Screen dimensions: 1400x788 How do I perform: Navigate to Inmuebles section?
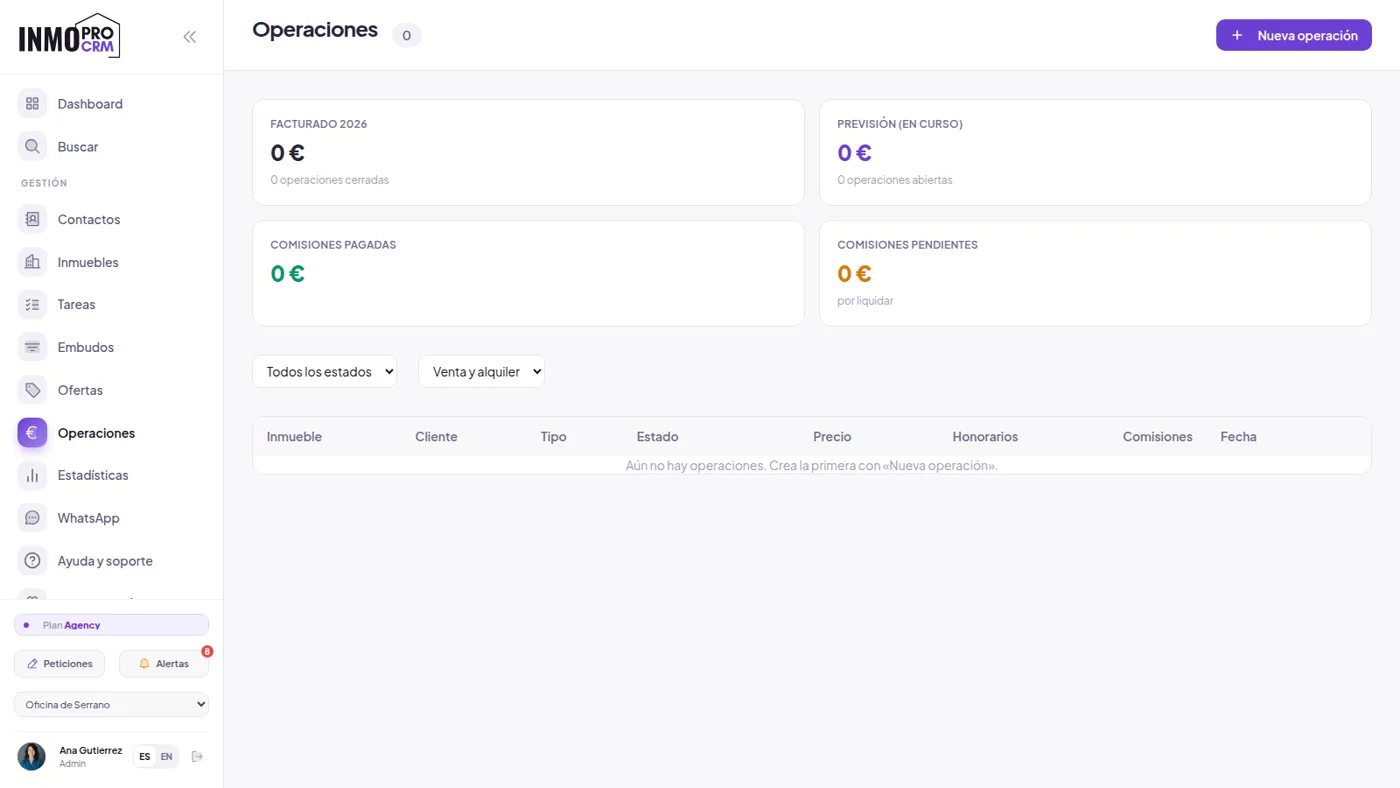[112, 262]
